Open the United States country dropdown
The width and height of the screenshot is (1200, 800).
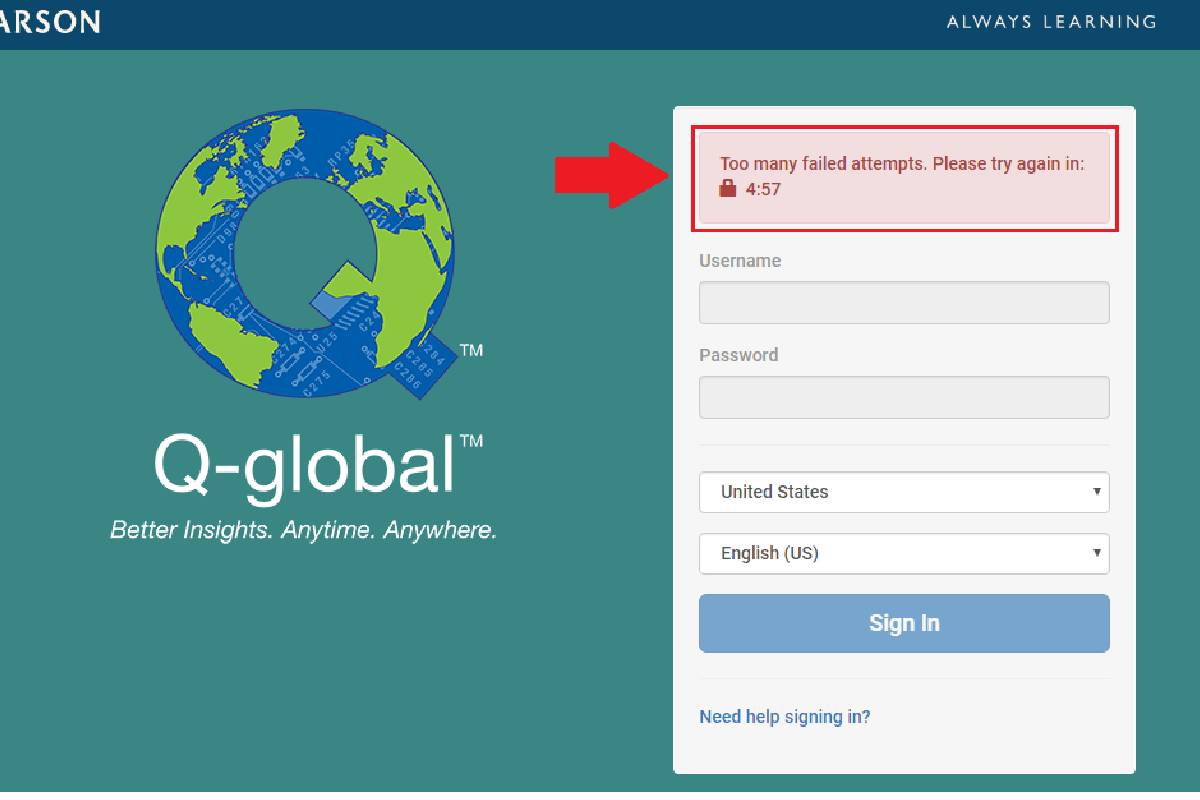904,492
